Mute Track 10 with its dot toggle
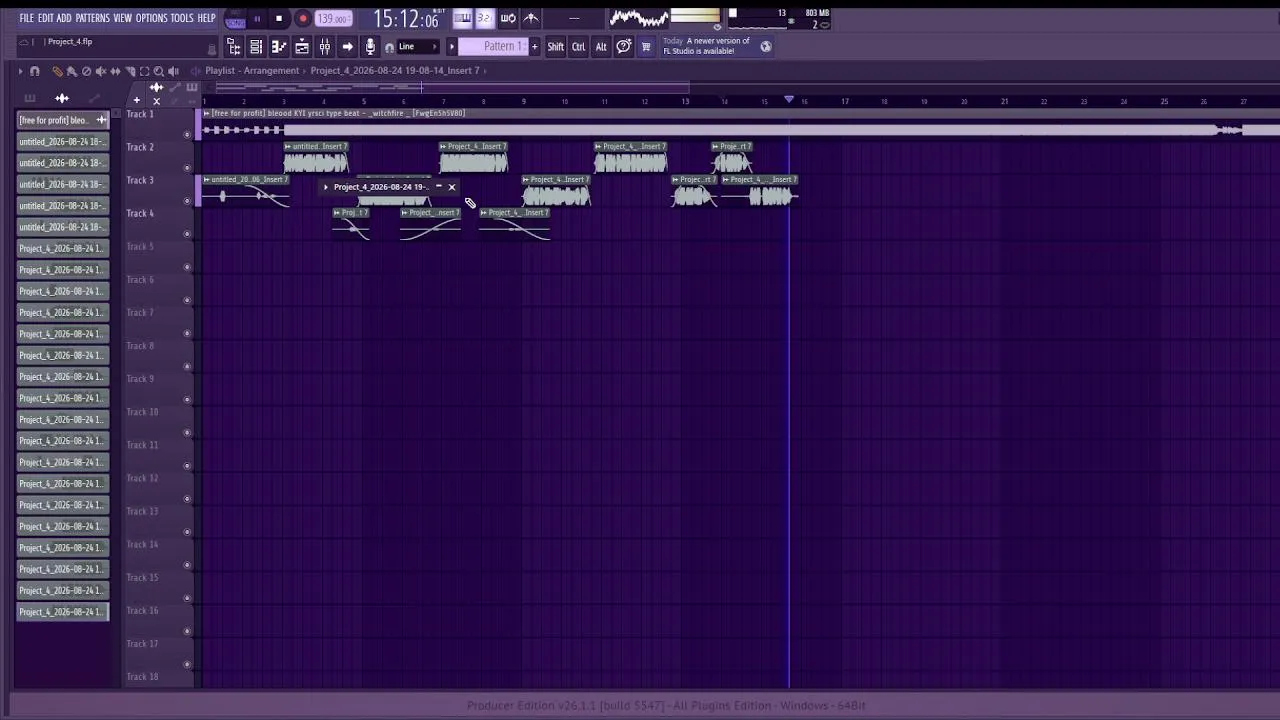The width and height of the screenshot is (1280, 720). 187,432
